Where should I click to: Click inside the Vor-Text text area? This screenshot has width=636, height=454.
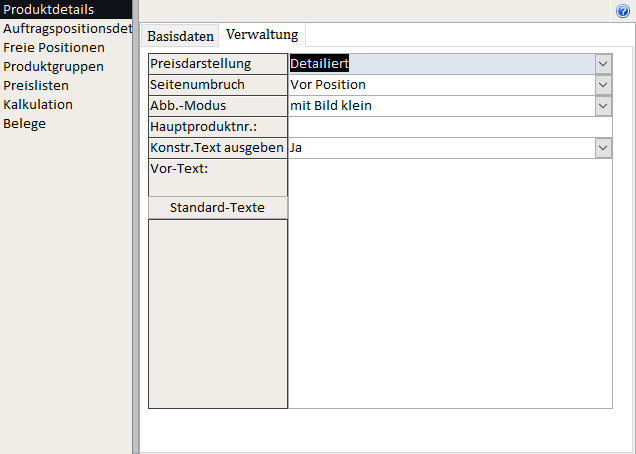click(450, 280)
